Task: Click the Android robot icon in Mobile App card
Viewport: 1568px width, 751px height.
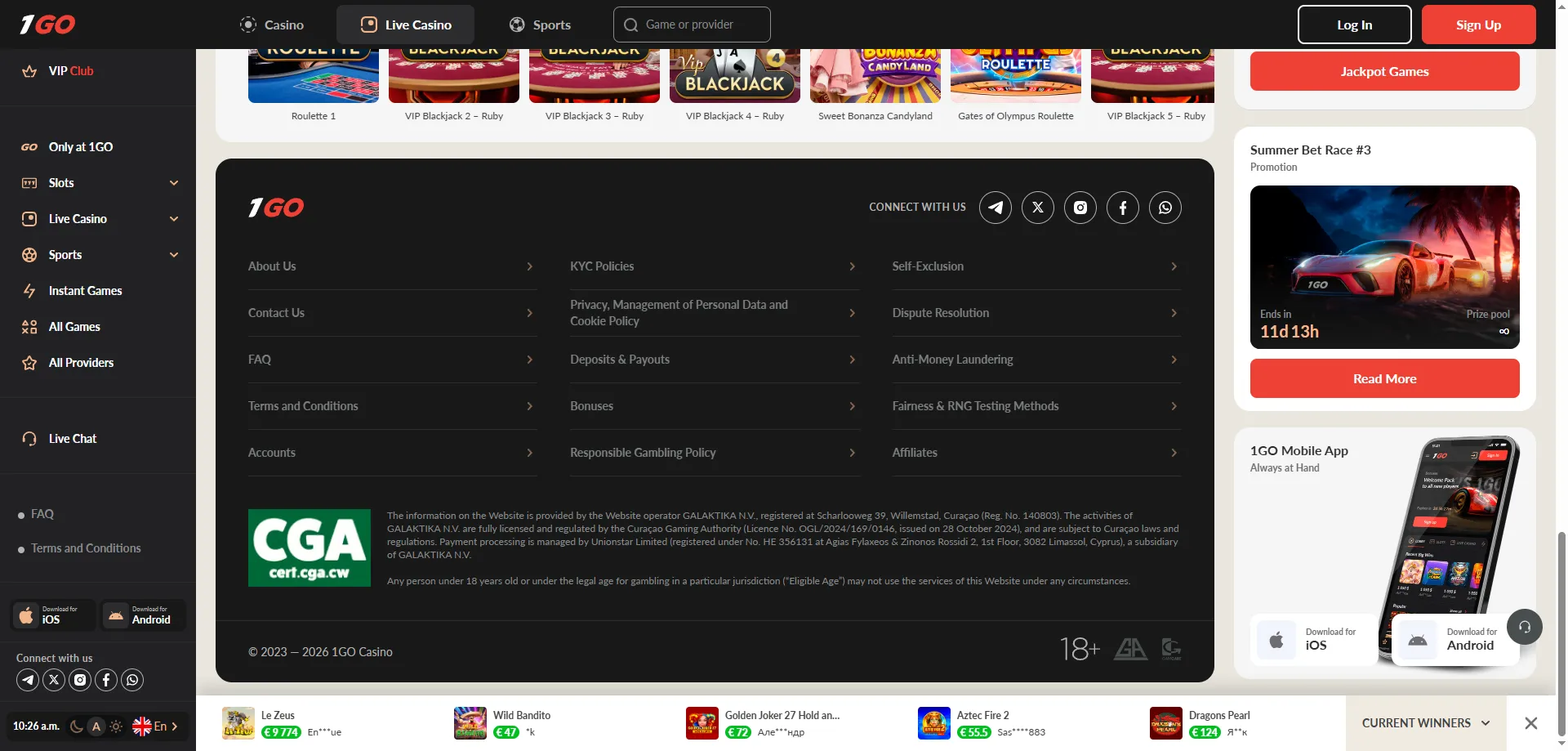Action: [1418, 640]
